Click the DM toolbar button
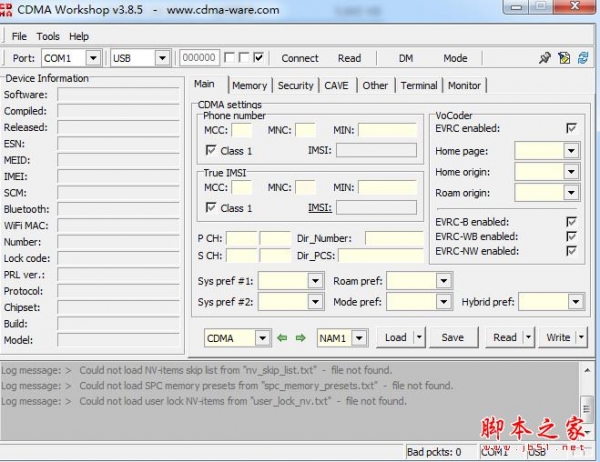The height and width of the screenshot is (462, 600). pyautogui.click(x=406, y=58)
